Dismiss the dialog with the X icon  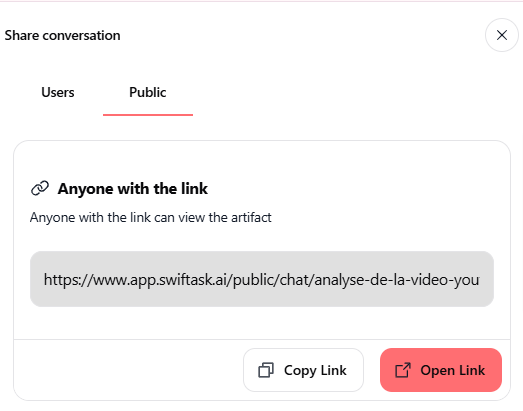[502, 35]
